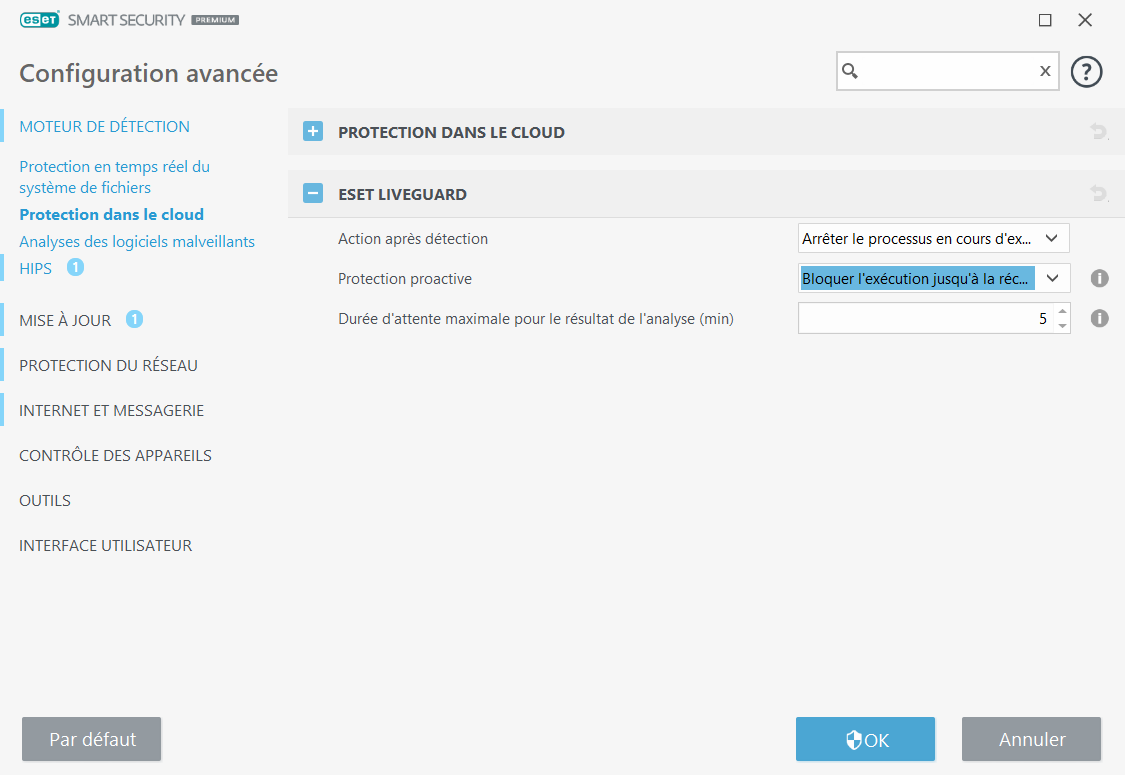The image size is (1125, 775).
Task: Clear the search field with the X
Action: pyautogui.click(x=1045, y=71)
